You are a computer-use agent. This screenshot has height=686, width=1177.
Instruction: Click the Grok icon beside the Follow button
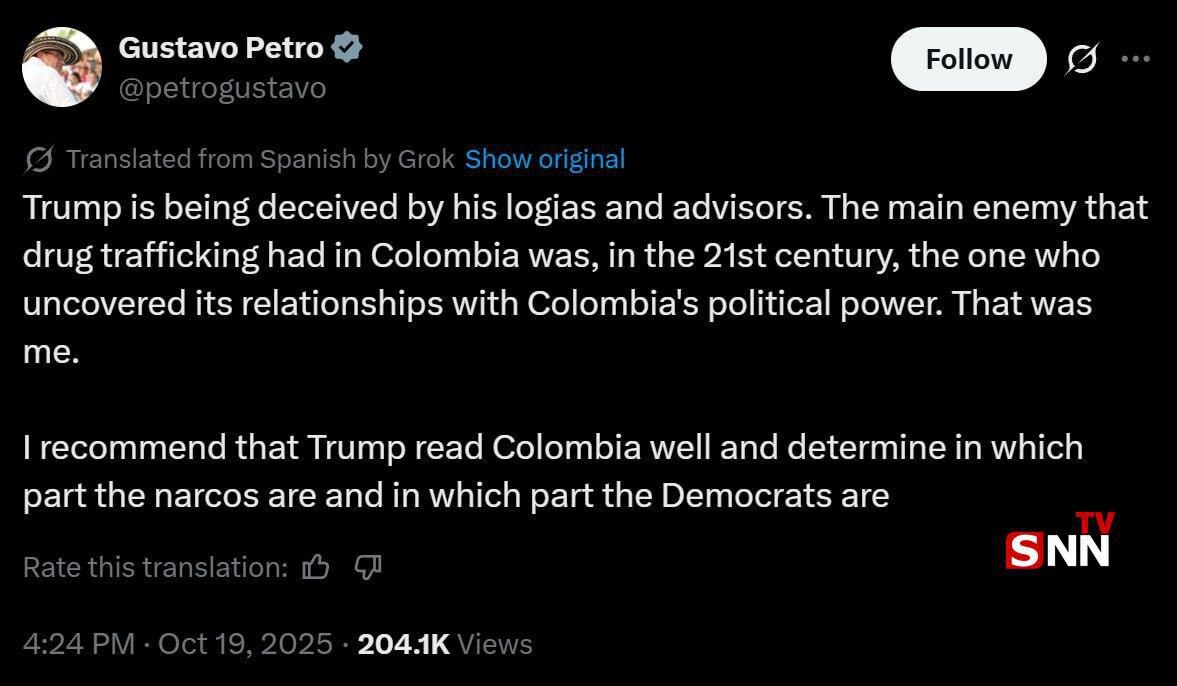point(1080,60)
